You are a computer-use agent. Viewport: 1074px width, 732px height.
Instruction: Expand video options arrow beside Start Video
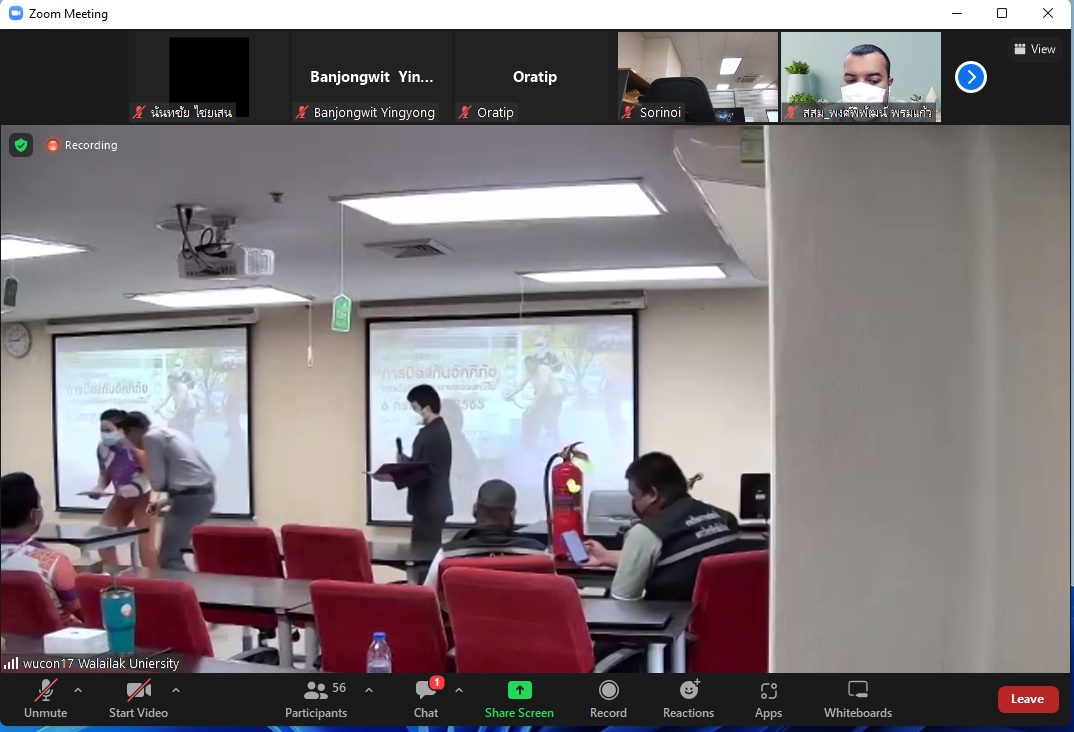pyautogui.click(x=176, y=690)
